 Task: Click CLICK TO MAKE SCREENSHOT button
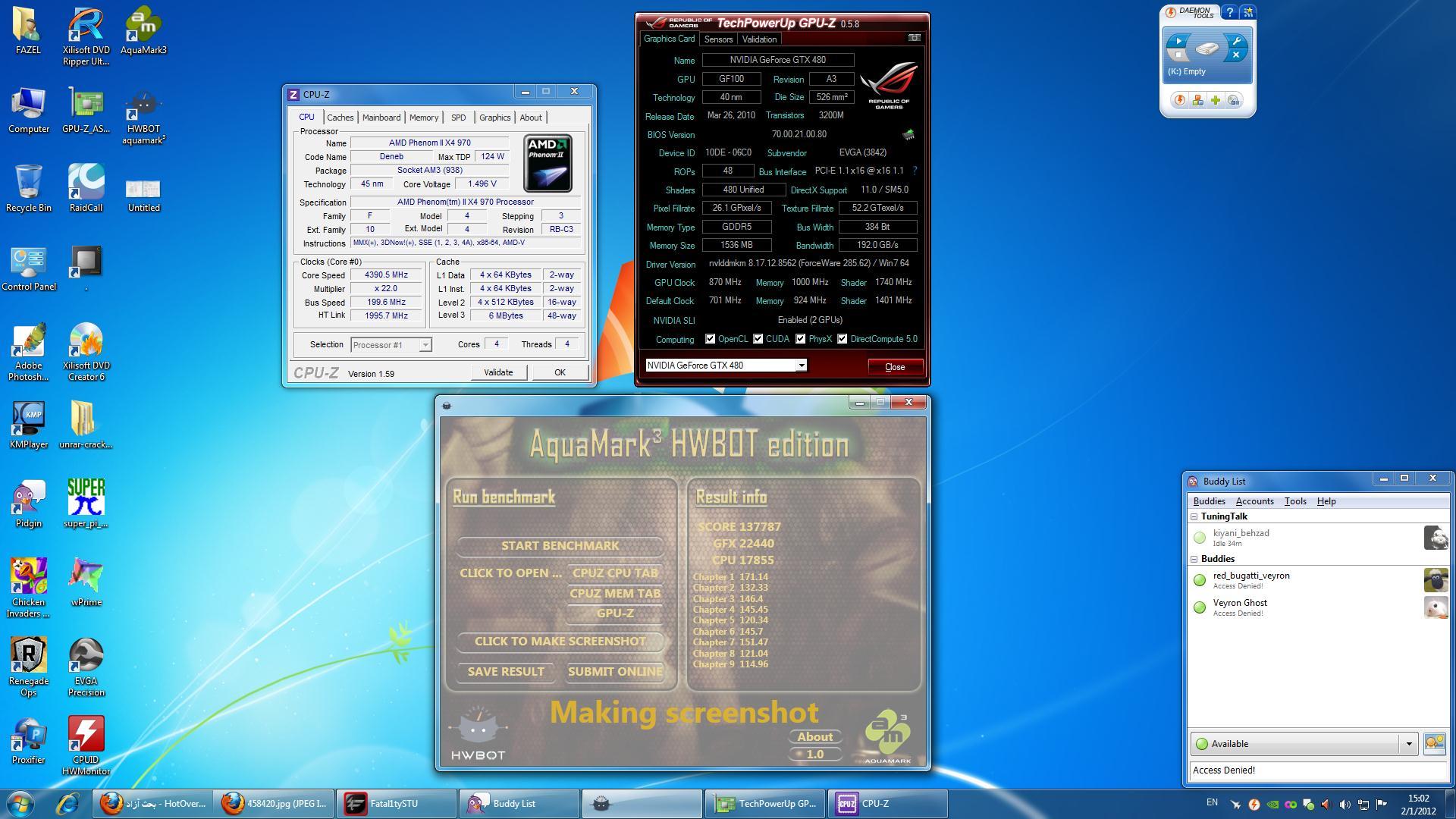[560, 642]
